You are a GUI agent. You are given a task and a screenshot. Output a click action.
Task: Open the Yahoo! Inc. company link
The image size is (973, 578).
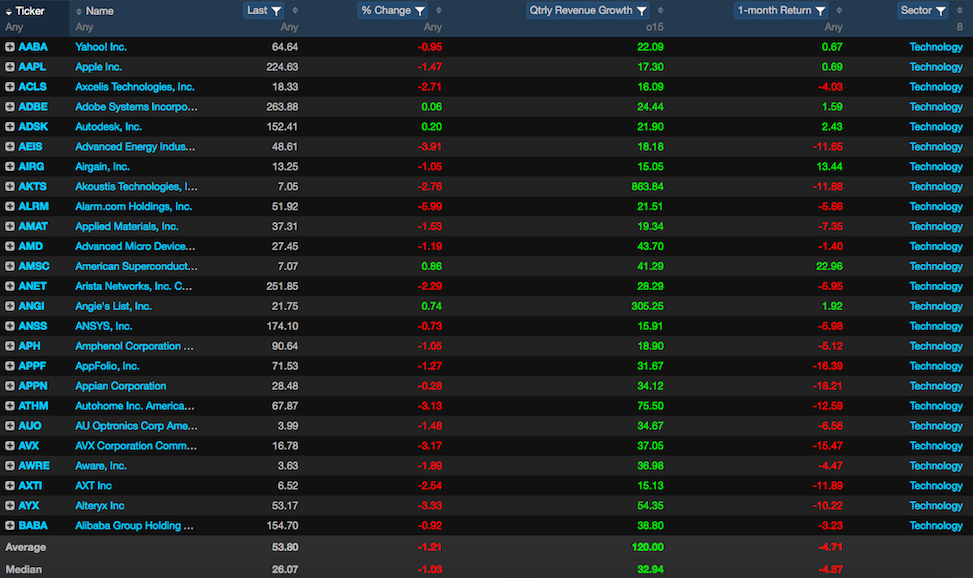[101, 47]
